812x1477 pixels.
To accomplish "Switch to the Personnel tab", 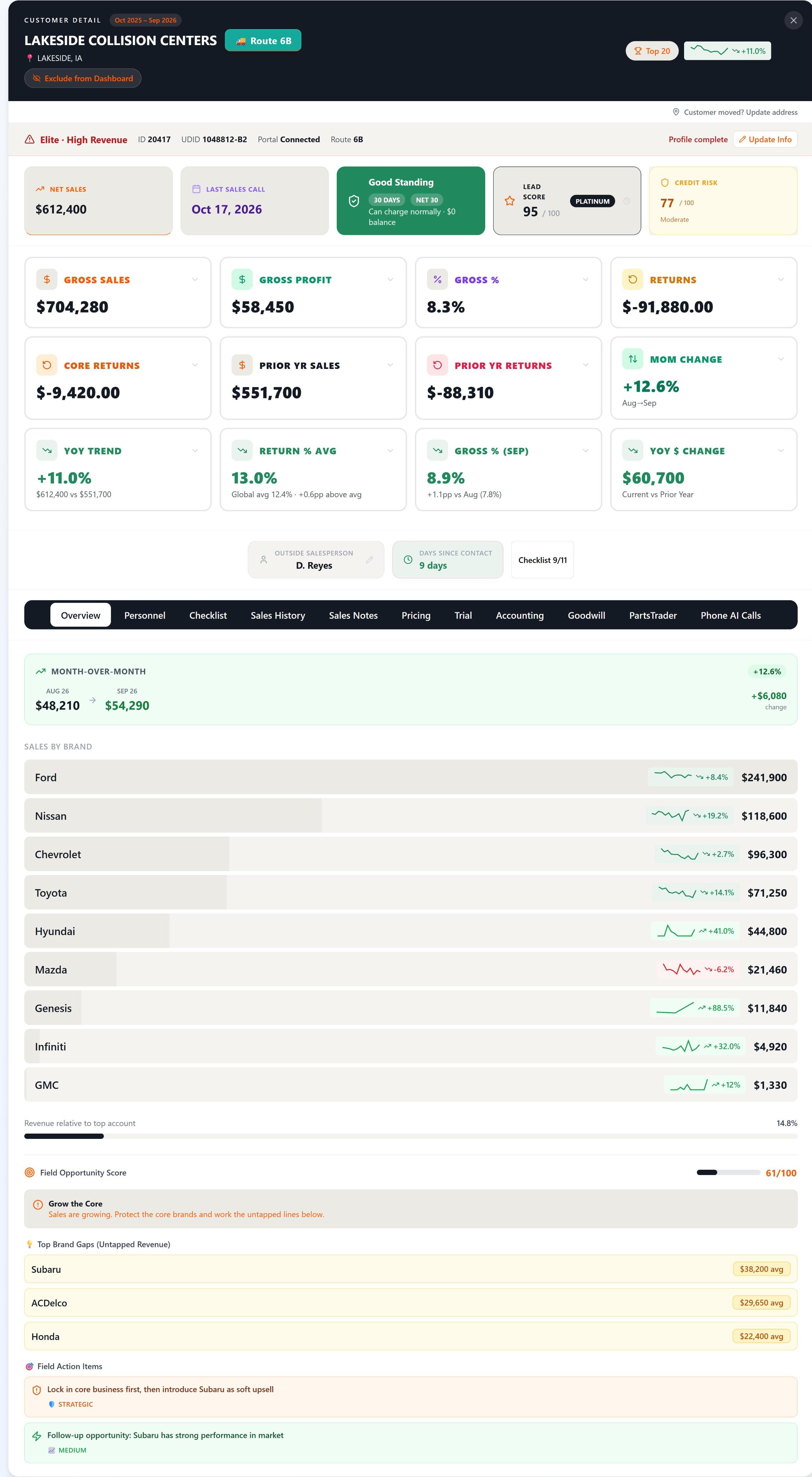I will 145,615.
